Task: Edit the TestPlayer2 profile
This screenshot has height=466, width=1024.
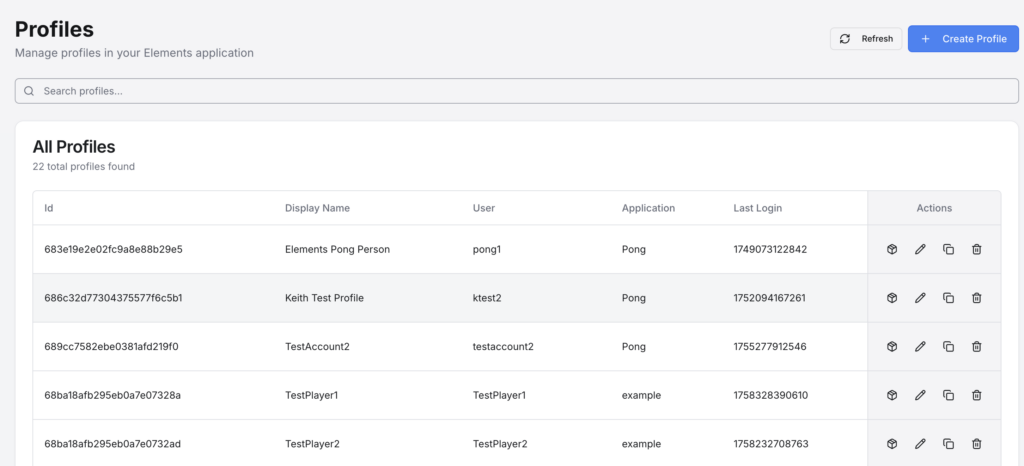Action: click(x=920, y=444)
